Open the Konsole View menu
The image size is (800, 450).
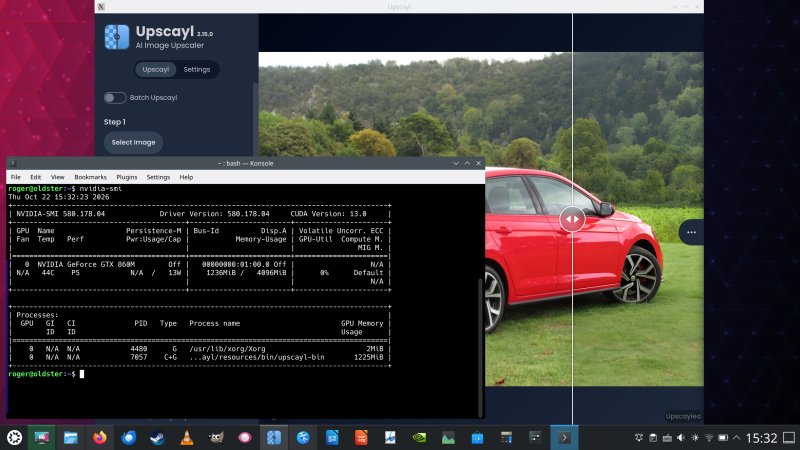57,177
